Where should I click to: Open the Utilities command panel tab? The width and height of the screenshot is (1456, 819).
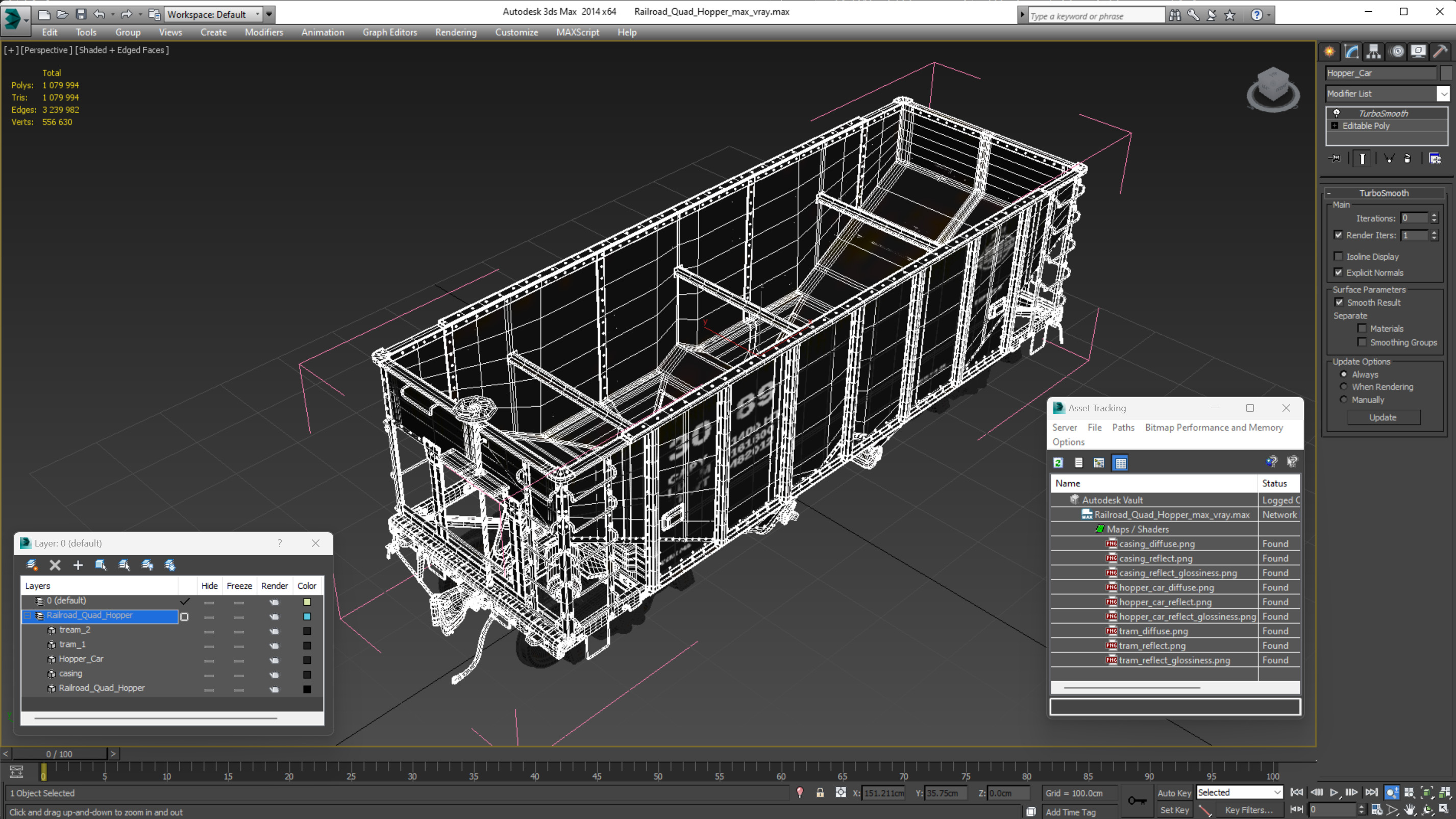click(1441, 52)
